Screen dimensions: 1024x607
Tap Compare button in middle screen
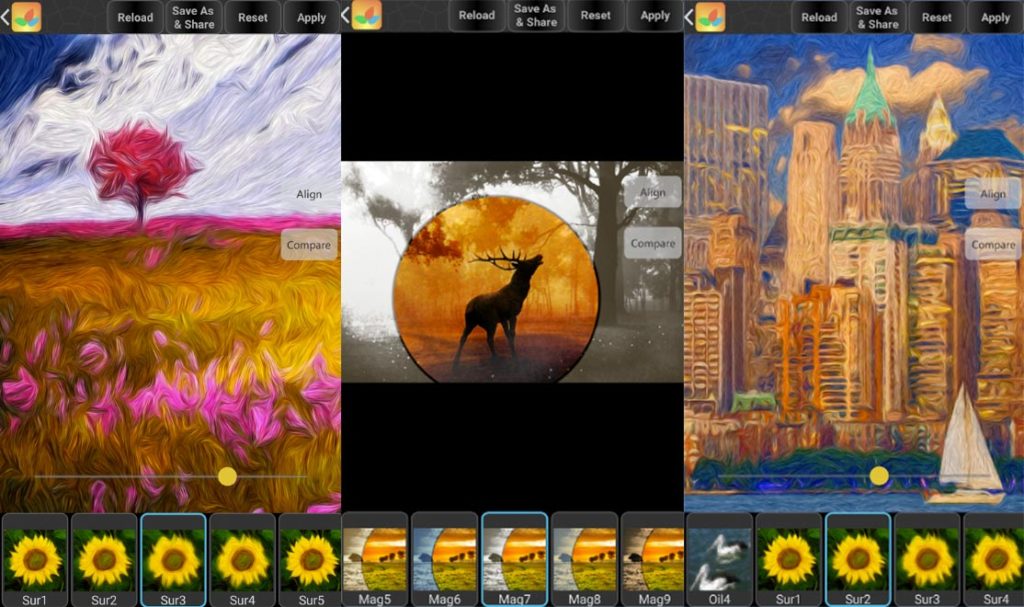[x=652, y=243]
